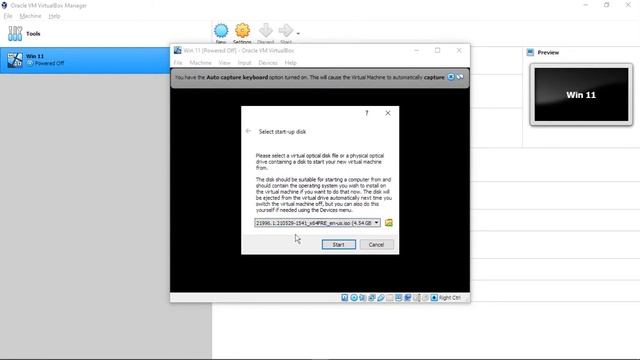Click the Preview panel header icon

coord(530,52)
